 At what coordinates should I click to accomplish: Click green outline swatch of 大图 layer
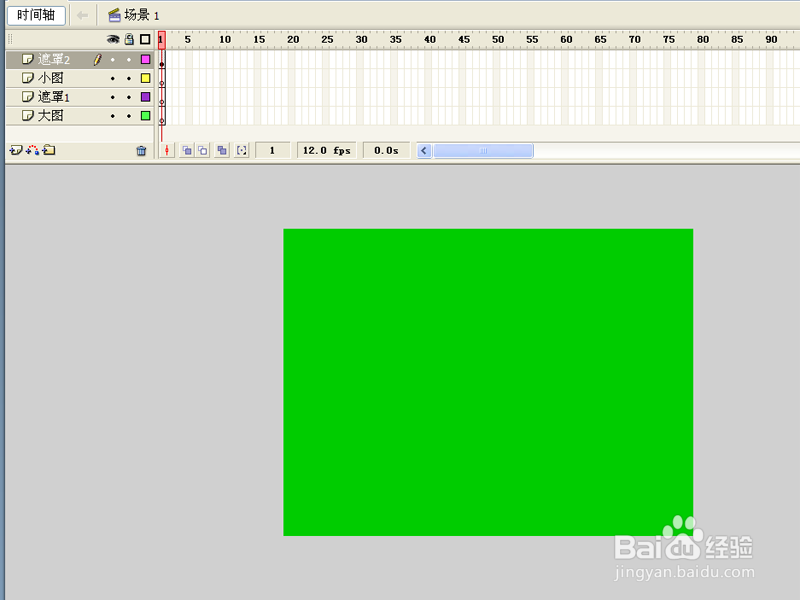click(145, 116)
